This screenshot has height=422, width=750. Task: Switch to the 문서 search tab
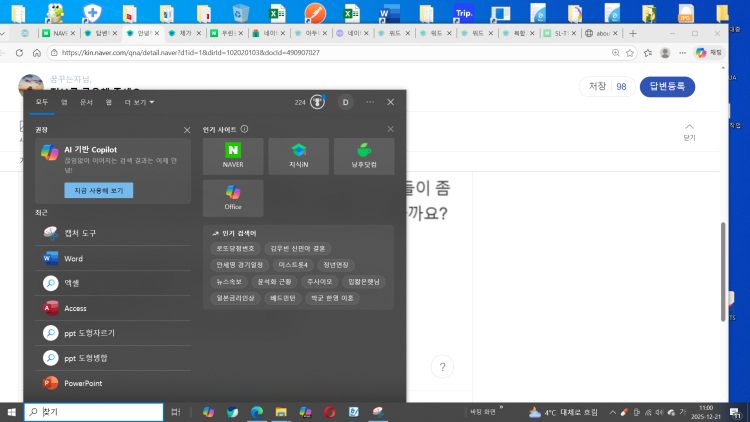[86, 102]
